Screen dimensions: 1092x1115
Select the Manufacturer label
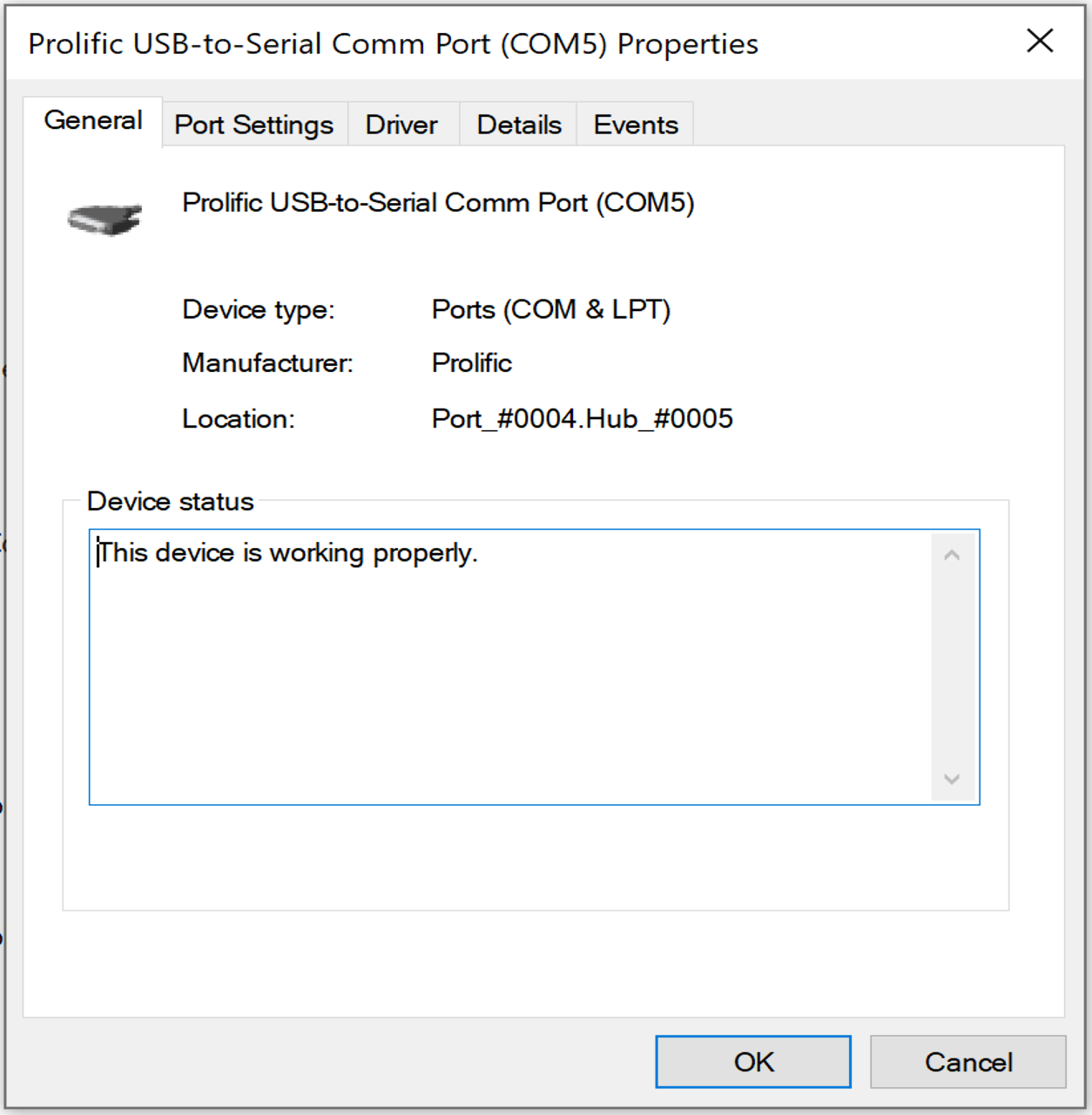pos(266,363)
